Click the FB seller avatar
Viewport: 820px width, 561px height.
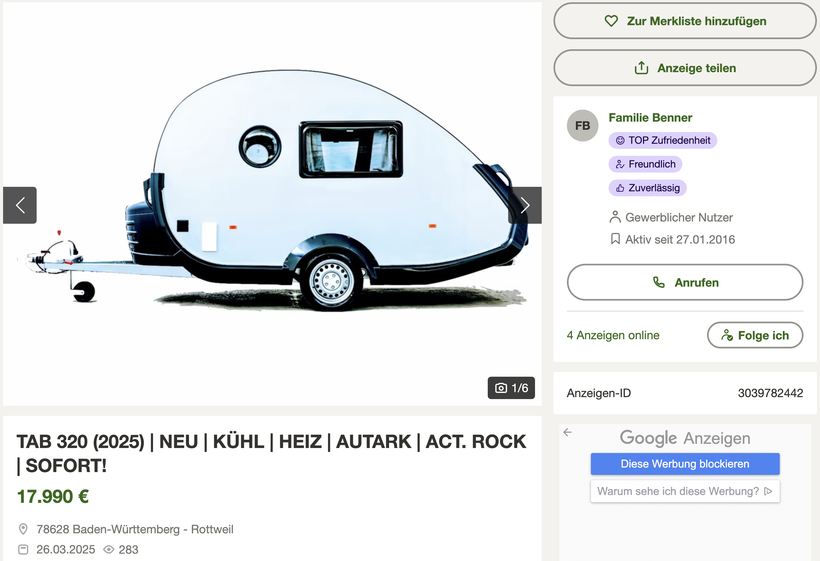[x=582, y=126]
